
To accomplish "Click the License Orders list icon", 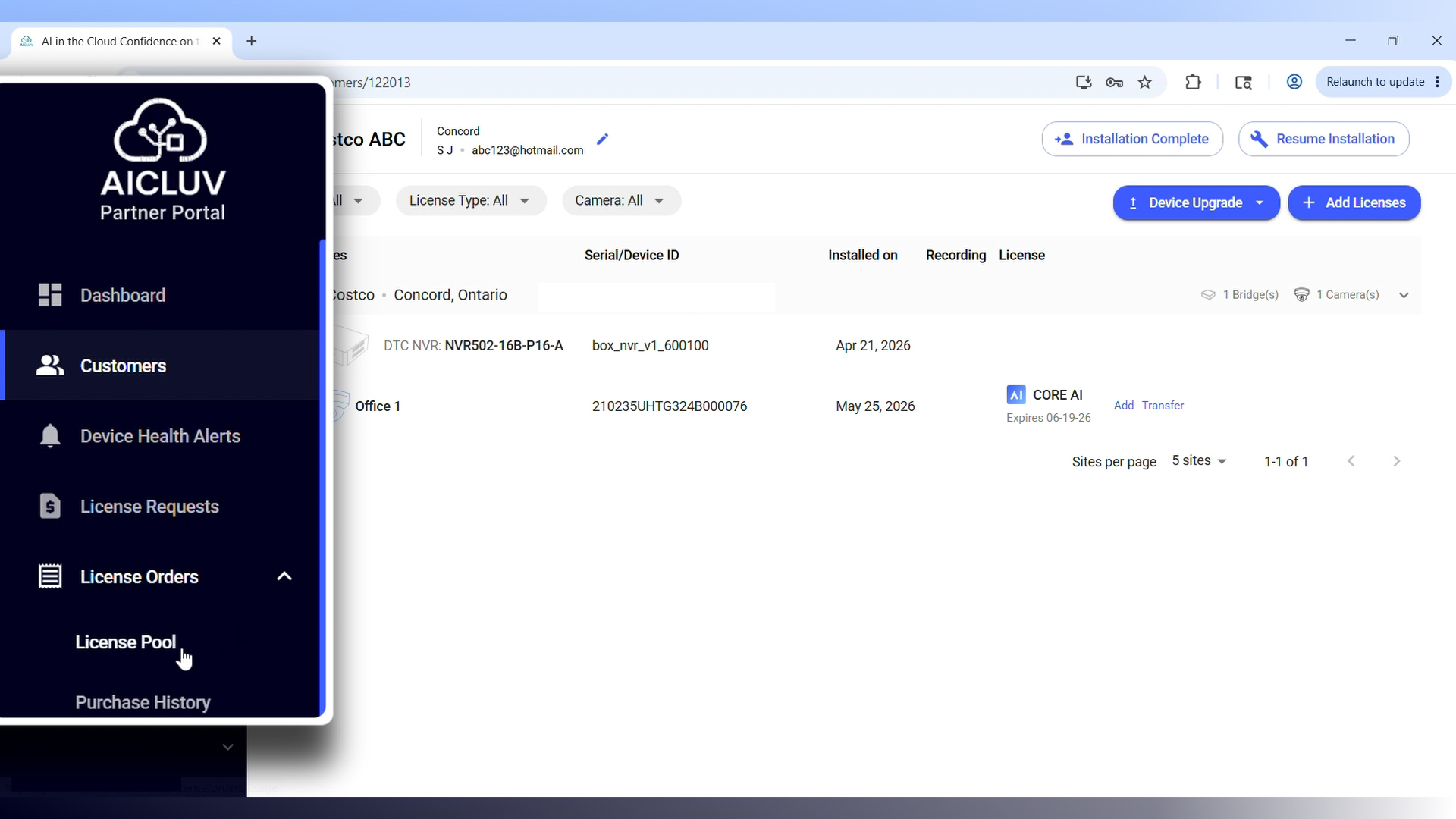I will (x=50, y=576).
